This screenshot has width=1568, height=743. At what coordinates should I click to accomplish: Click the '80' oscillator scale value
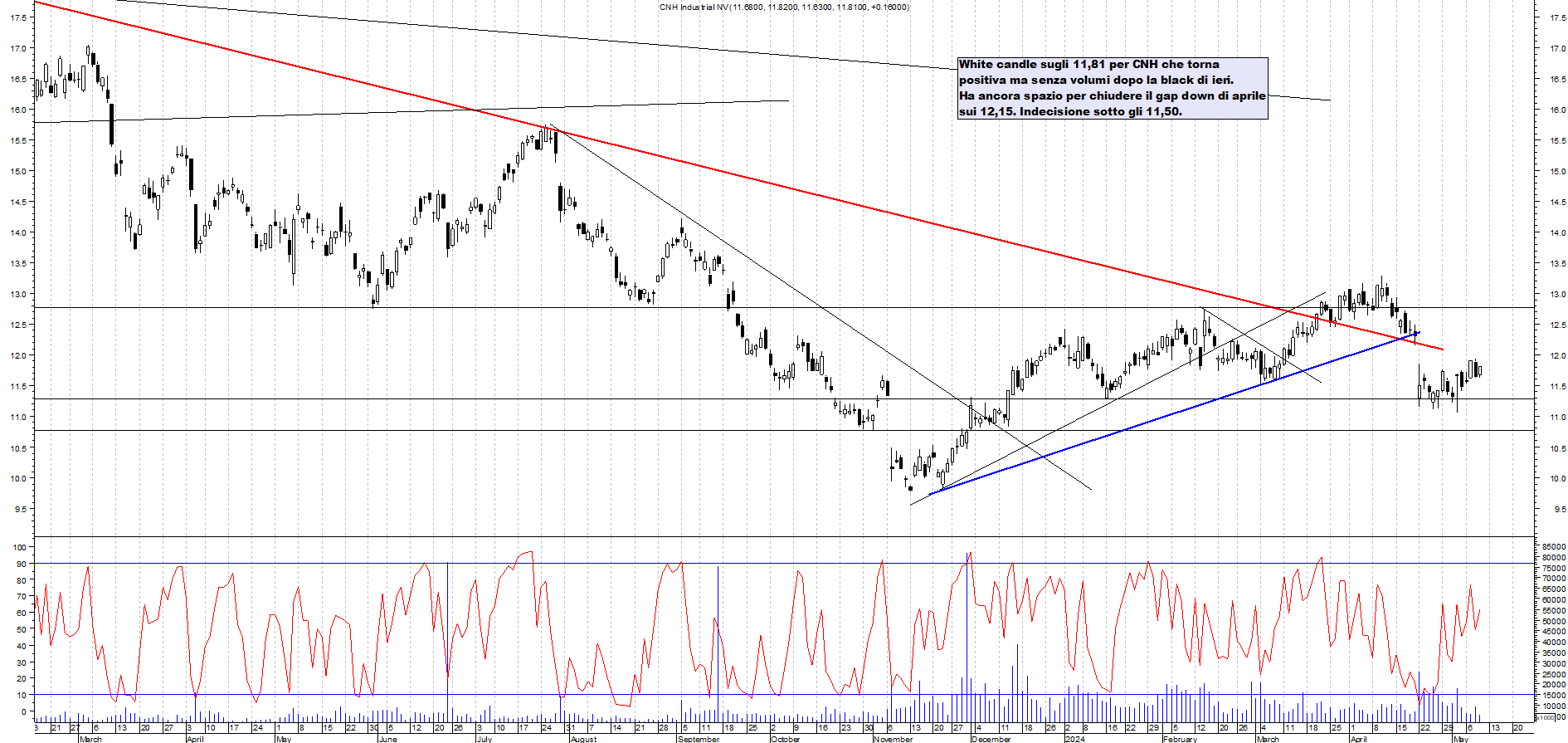pos(22,580)
